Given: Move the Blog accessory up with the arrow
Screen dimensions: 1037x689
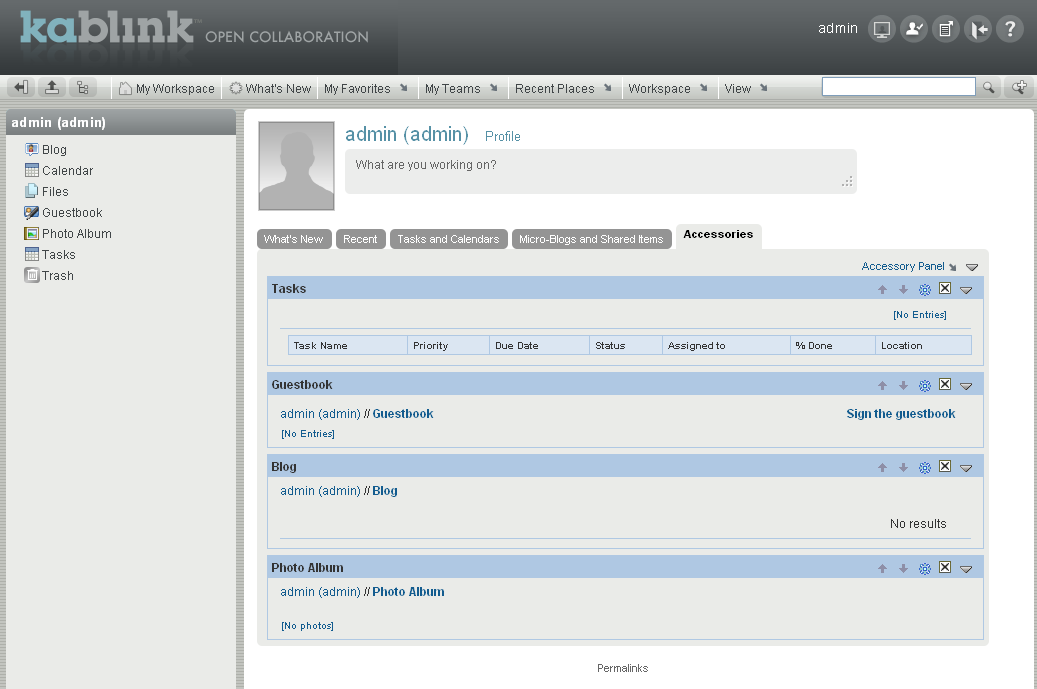Looking at the screenshot, I should pyautogui.click(x=882, y=467).
